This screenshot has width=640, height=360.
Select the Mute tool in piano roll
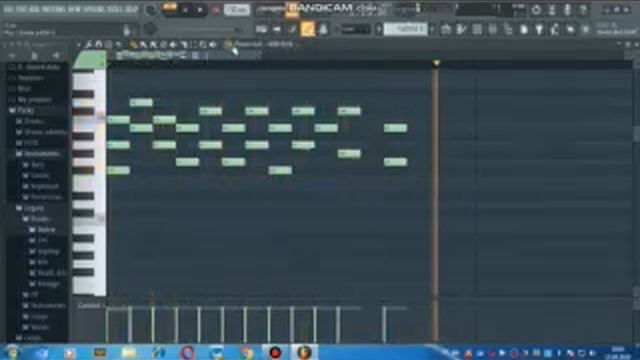pos(173,44)
